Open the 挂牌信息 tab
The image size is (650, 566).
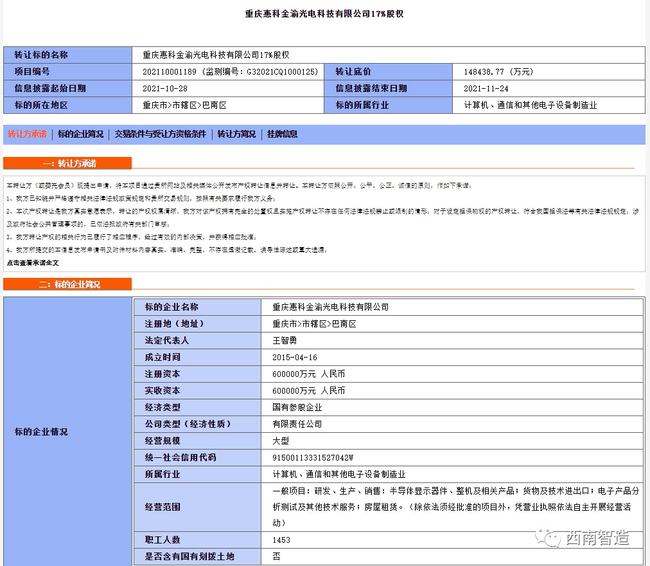pyautogui.click(x=281, y=133)
